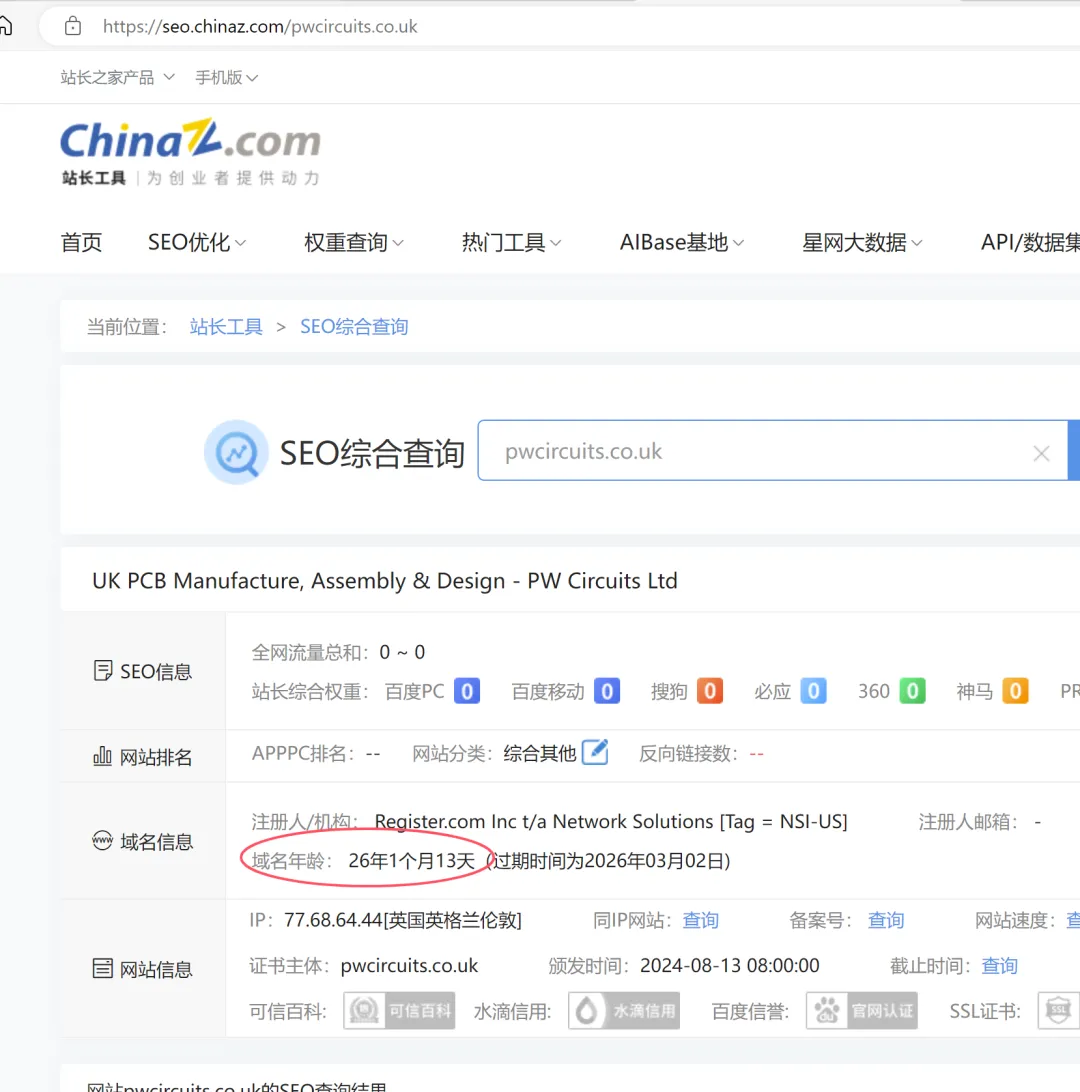Click the 360 weight badge

[x=912, y=691]
